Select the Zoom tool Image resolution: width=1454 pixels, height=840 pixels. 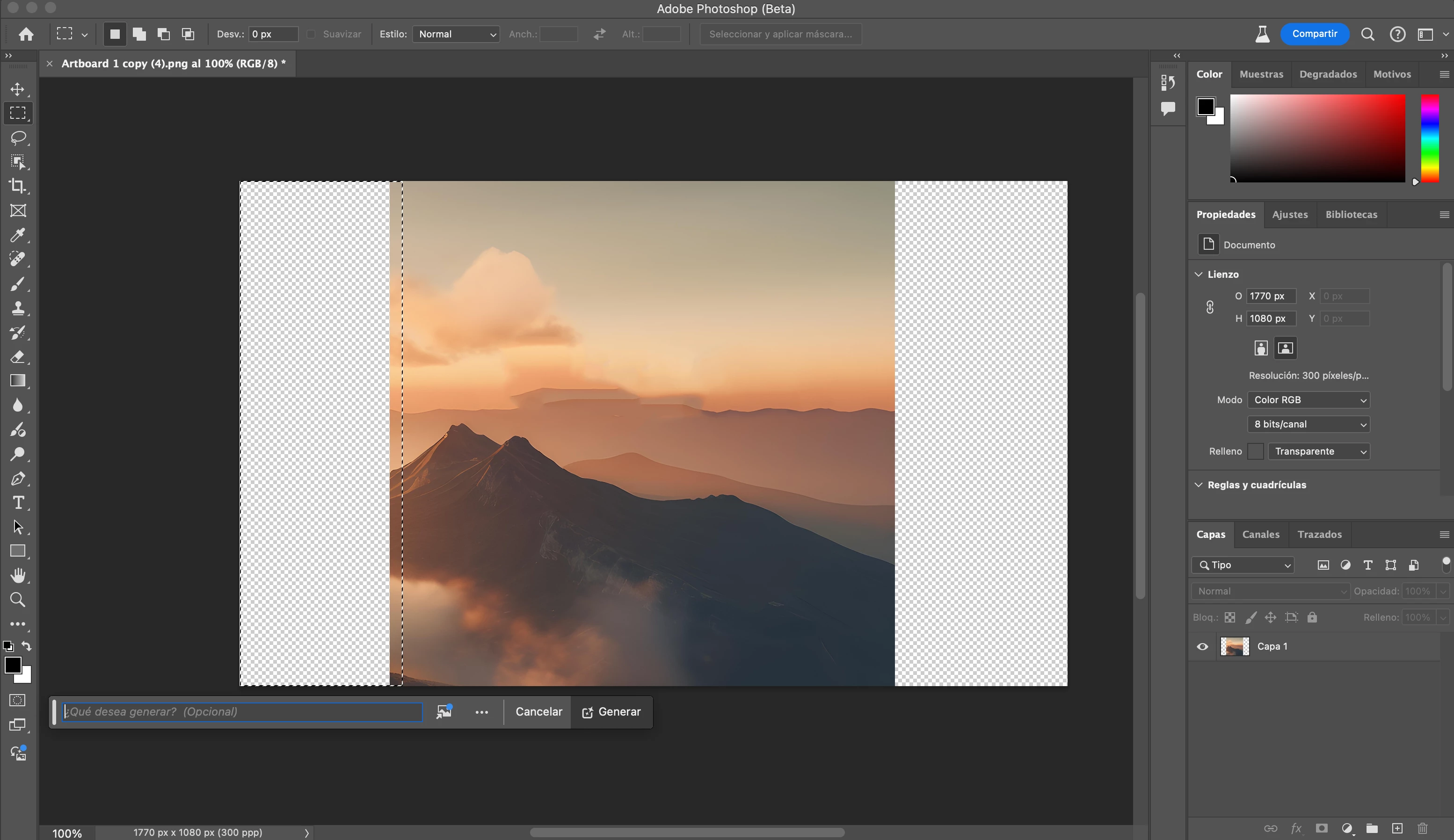(x=18, y=600)
